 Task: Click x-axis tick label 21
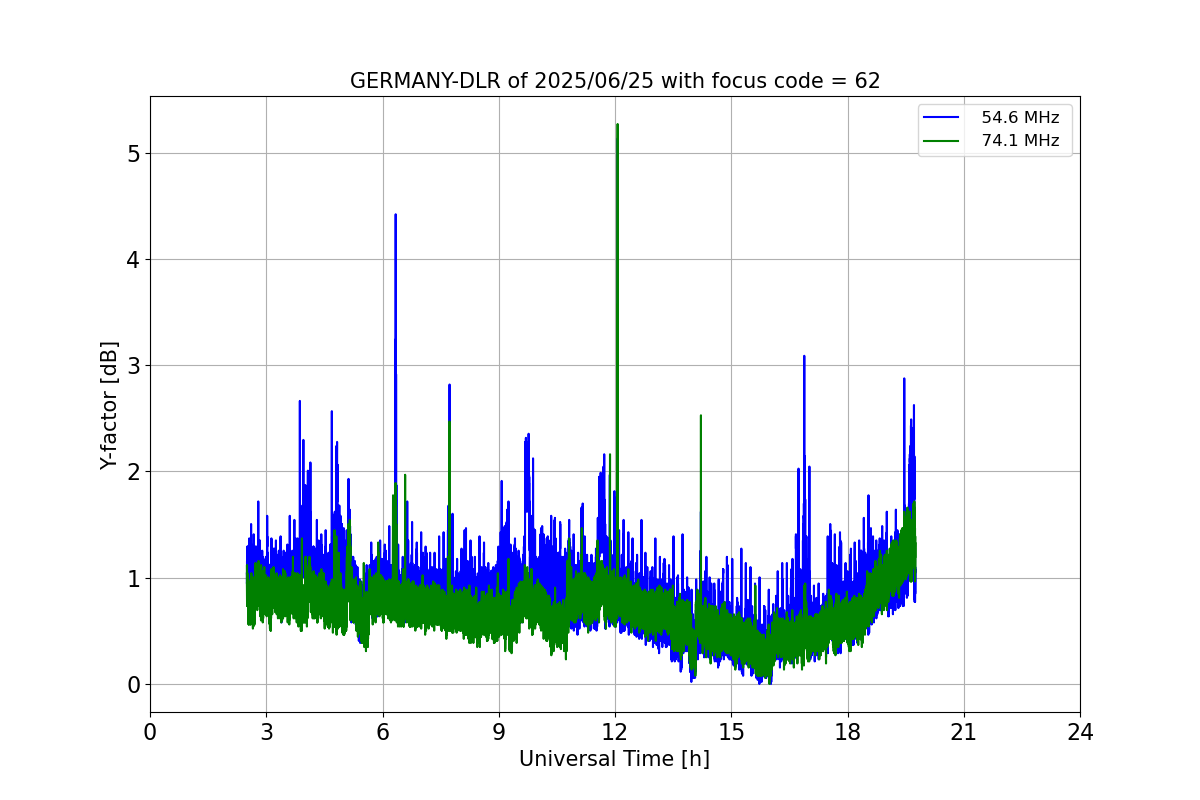click(x=964, y=731)
